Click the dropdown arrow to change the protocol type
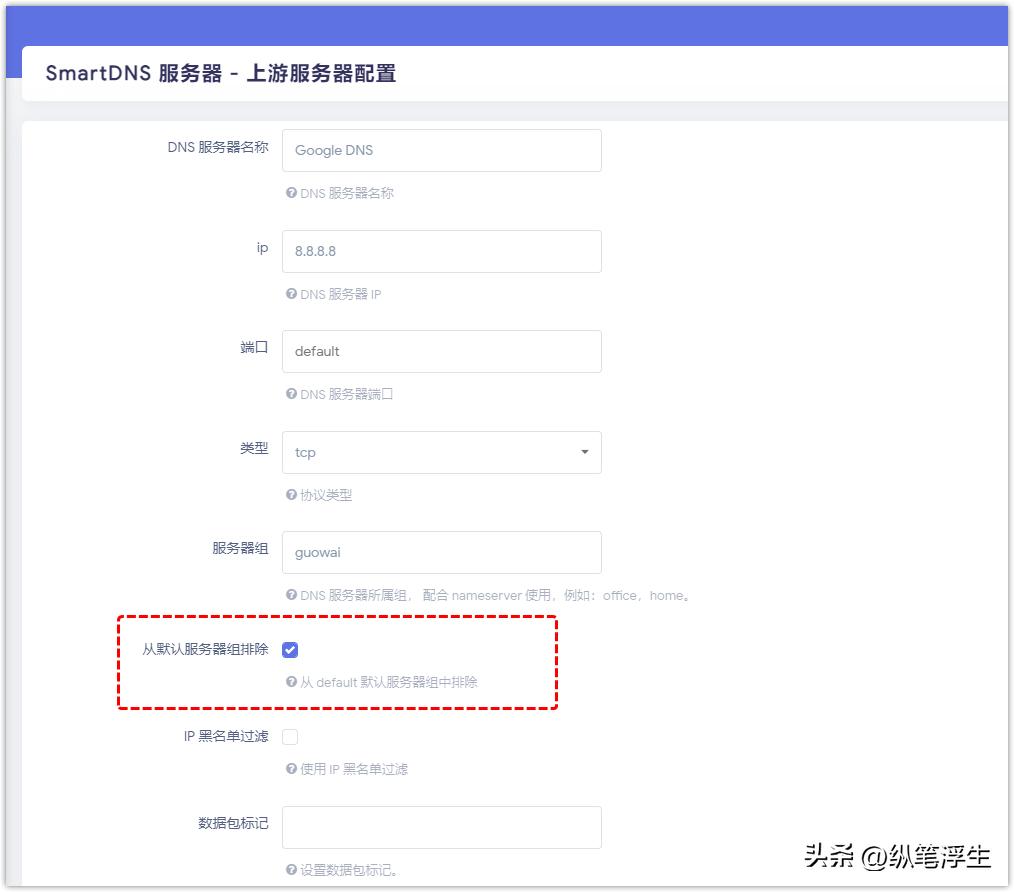1014x892 pixels. [x=584, y=452]
